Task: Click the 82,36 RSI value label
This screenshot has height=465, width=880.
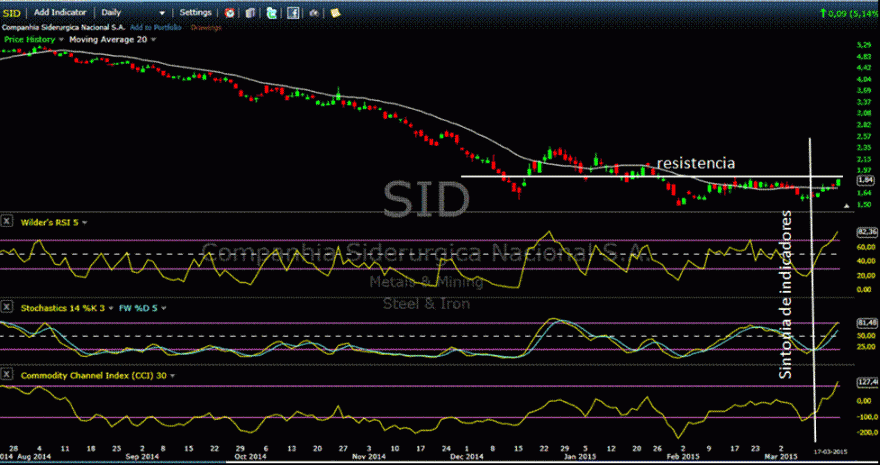Action: point(867,231)
